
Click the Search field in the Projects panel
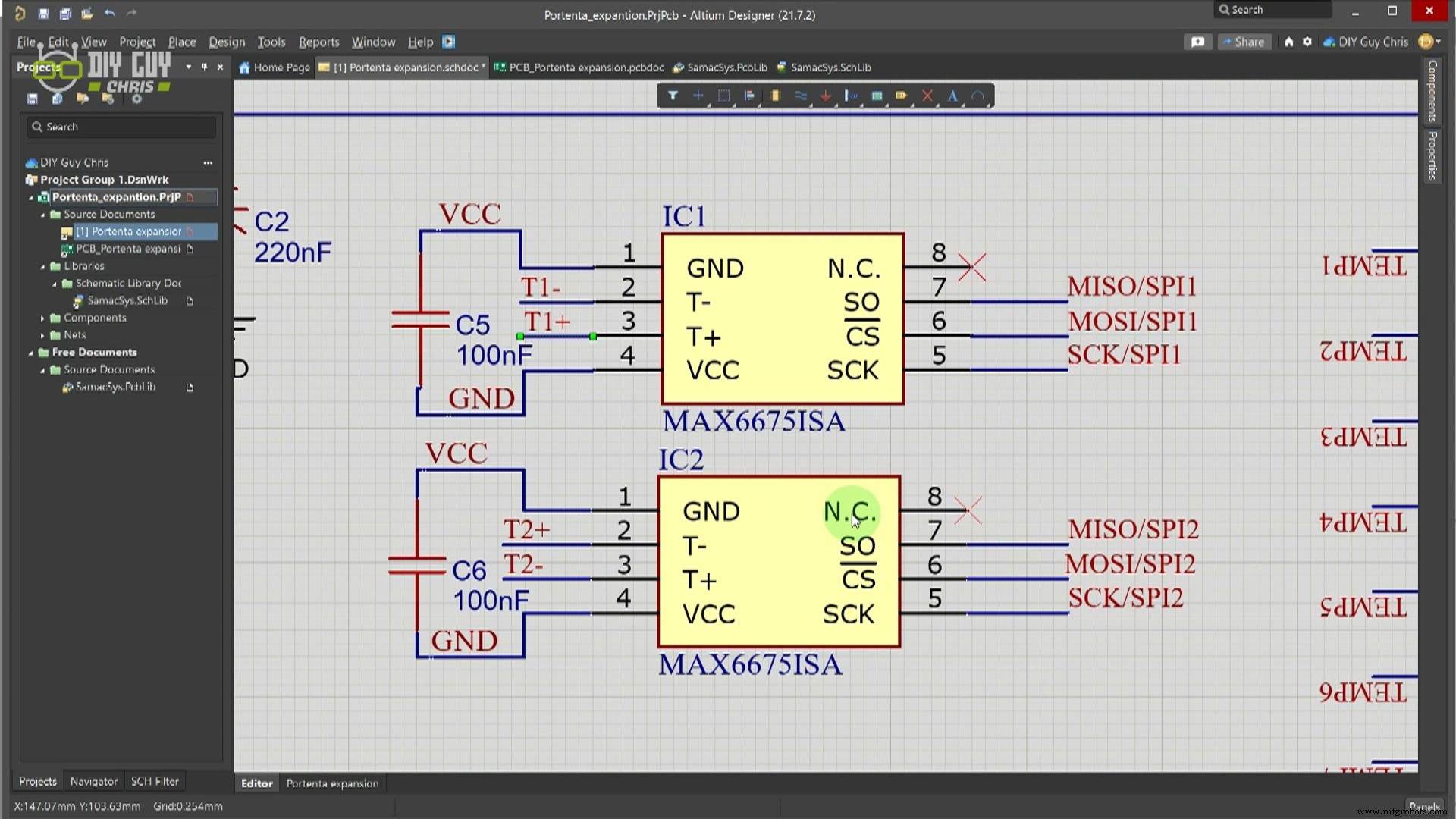tap(121, 127)
